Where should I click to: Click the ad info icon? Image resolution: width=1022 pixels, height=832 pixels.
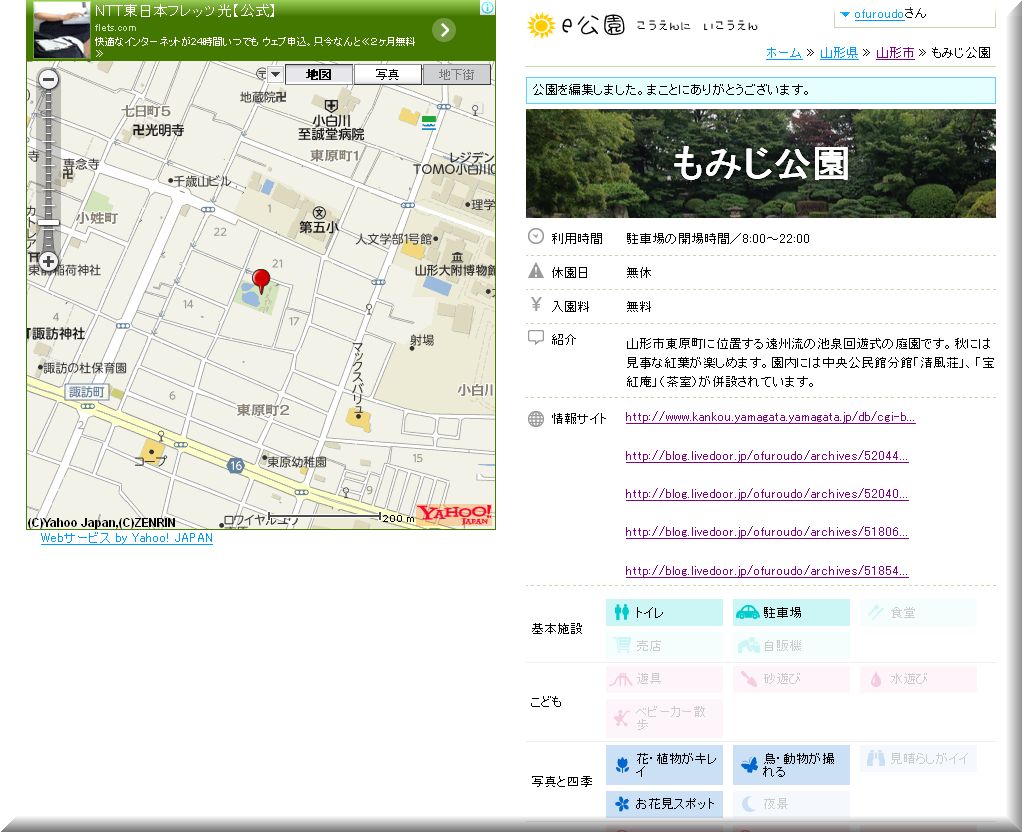tap(487, 8)
